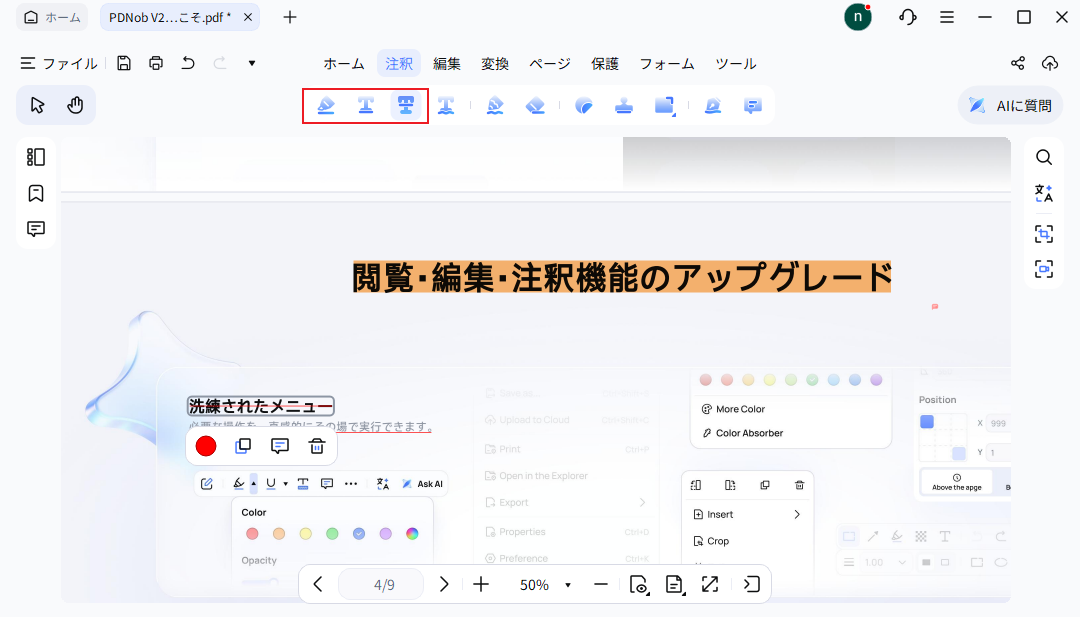The height and width of the screenshot is (617, 1080).
Task: Open the AI translate feature
Action: (1044, 193)
